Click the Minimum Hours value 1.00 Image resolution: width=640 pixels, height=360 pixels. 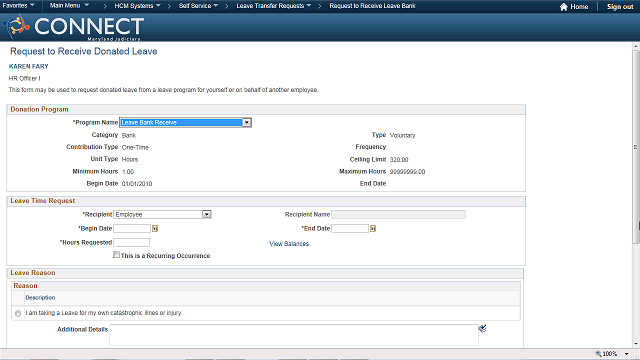[128, 172]
